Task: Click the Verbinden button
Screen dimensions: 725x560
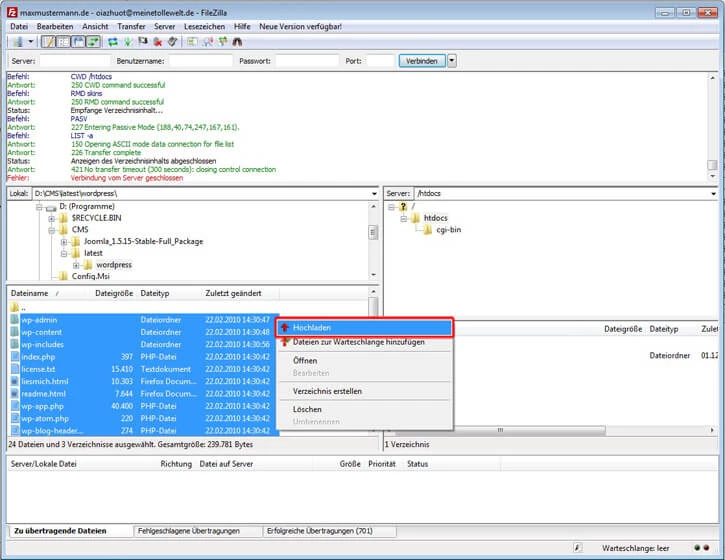Action: (x=421, y=61)
